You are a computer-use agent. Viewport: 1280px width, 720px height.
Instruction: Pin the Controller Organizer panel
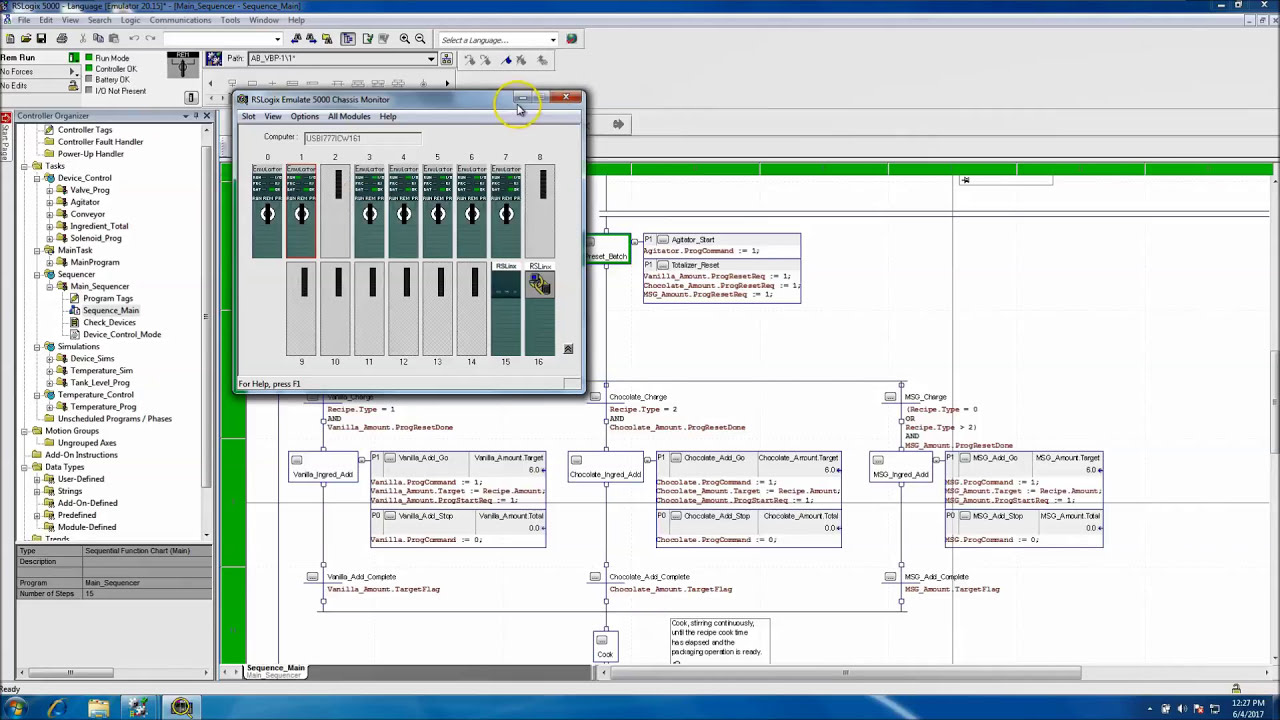(196, 116)
